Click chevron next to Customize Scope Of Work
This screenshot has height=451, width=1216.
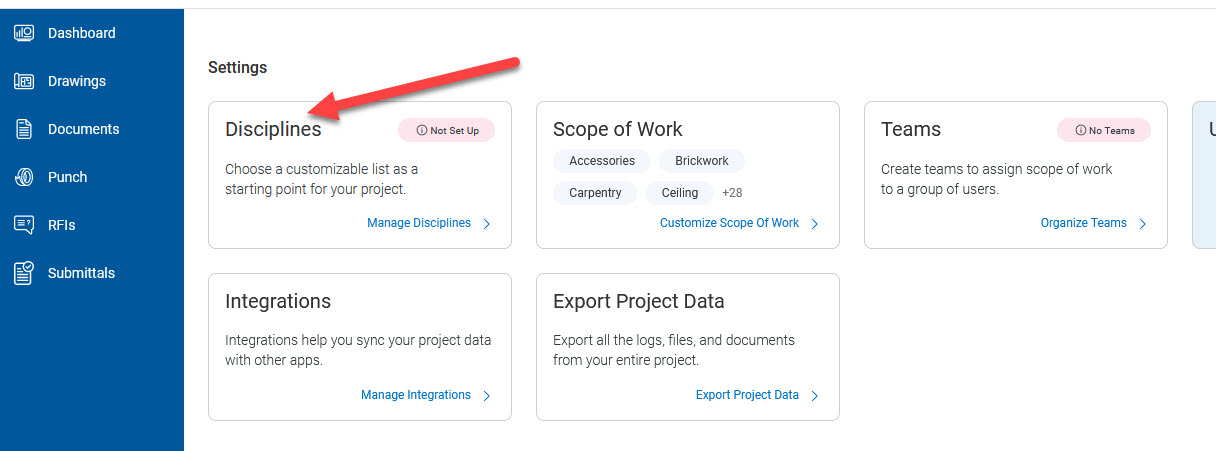click(x=815, y=224)
